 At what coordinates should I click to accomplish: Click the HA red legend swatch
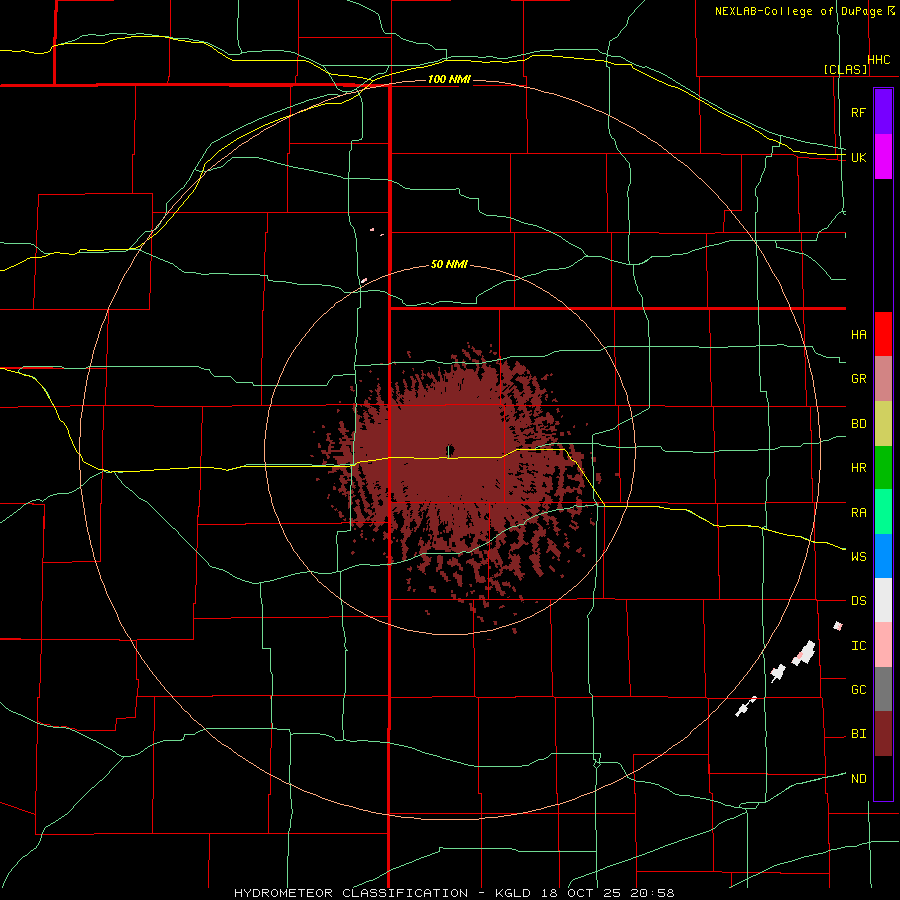point(883,334)
